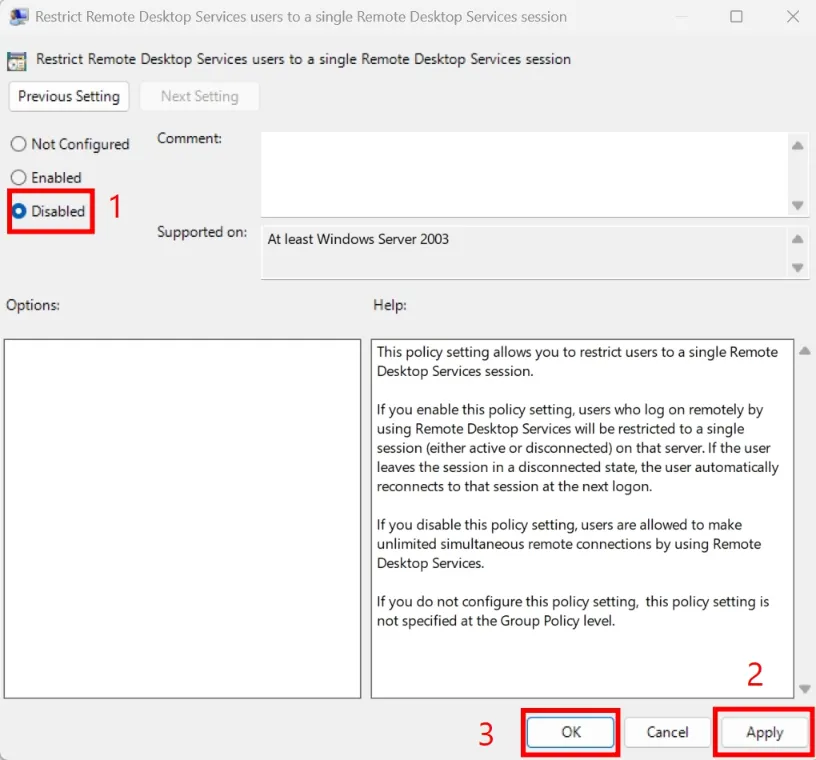Maximize the policy setting window

tap(736, 17)
